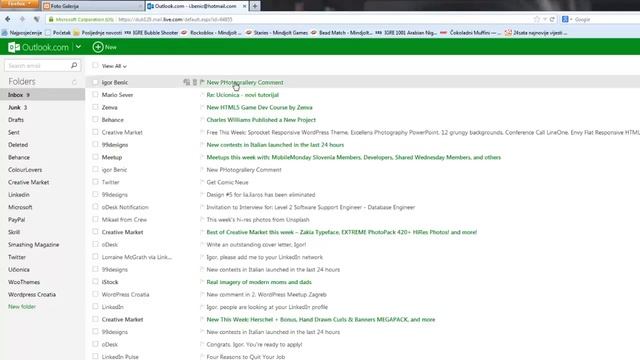Flag the New PHotograllery Comment top email
The image size is (640, 360).
(x=202, y=82)
